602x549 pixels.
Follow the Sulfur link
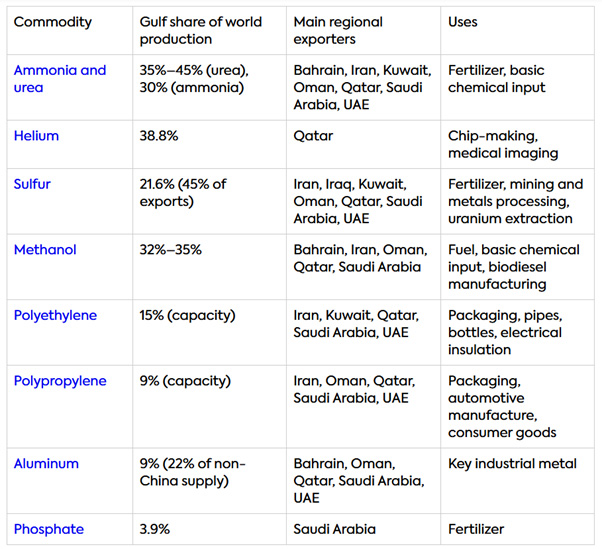(x=33, y=184)
